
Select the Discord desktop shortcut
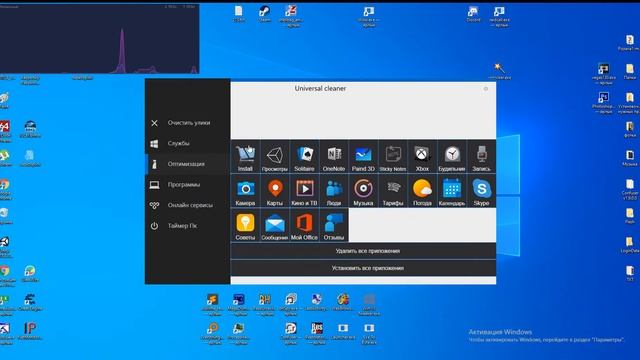point(473,14)
